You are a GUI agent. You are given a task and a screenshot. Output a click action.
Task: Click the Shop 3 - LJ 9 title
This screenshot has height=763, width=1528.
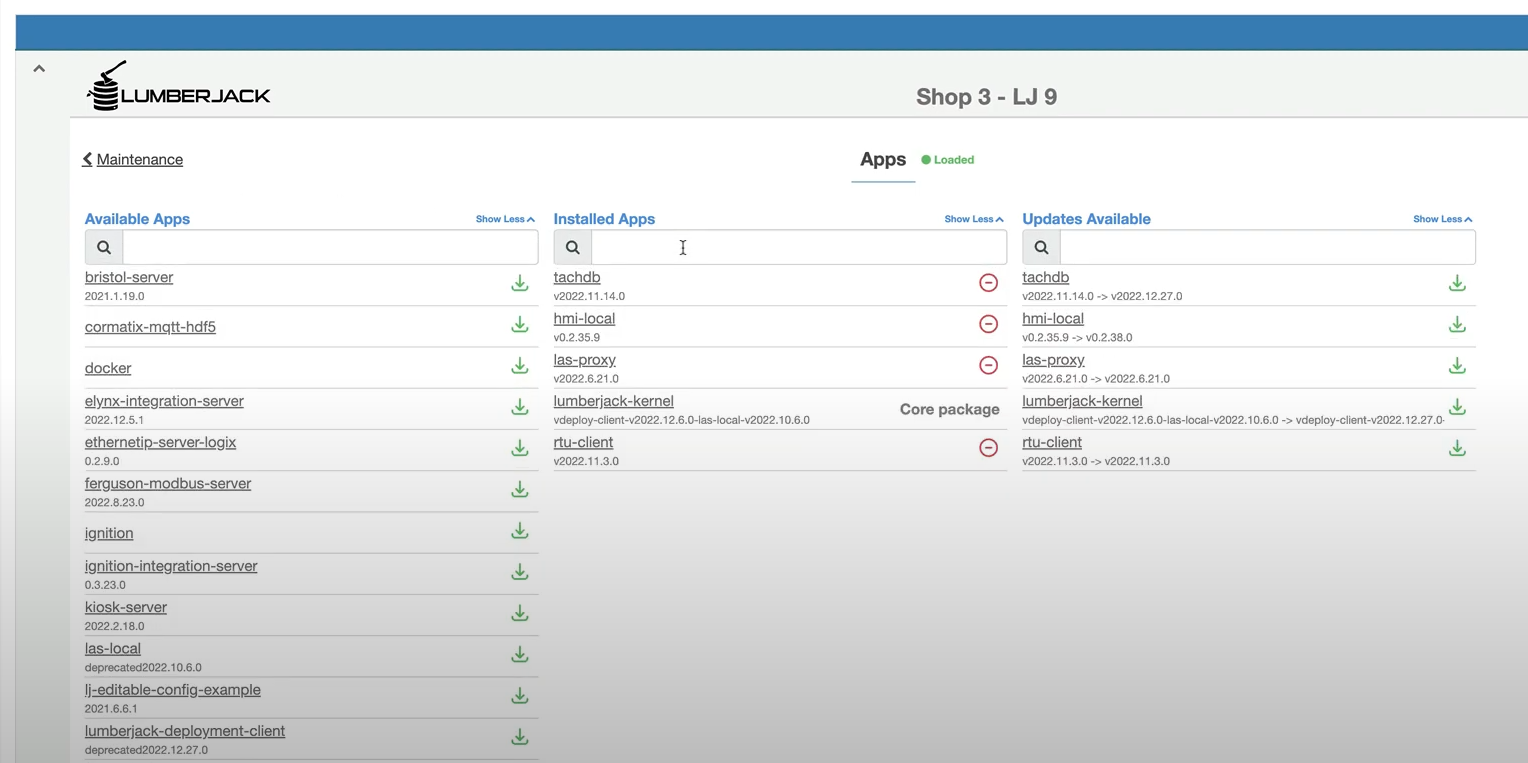987,97
